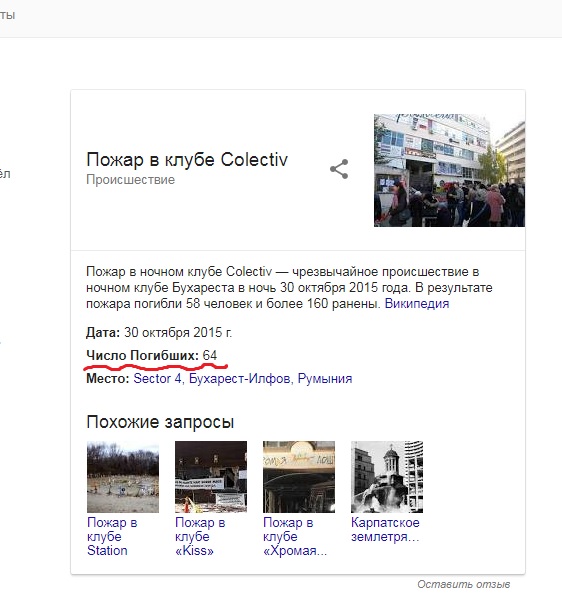Screen dimensions: 562x594
Task: Follow the Бухарест-Илфов link
Action: tap(239, 378)
